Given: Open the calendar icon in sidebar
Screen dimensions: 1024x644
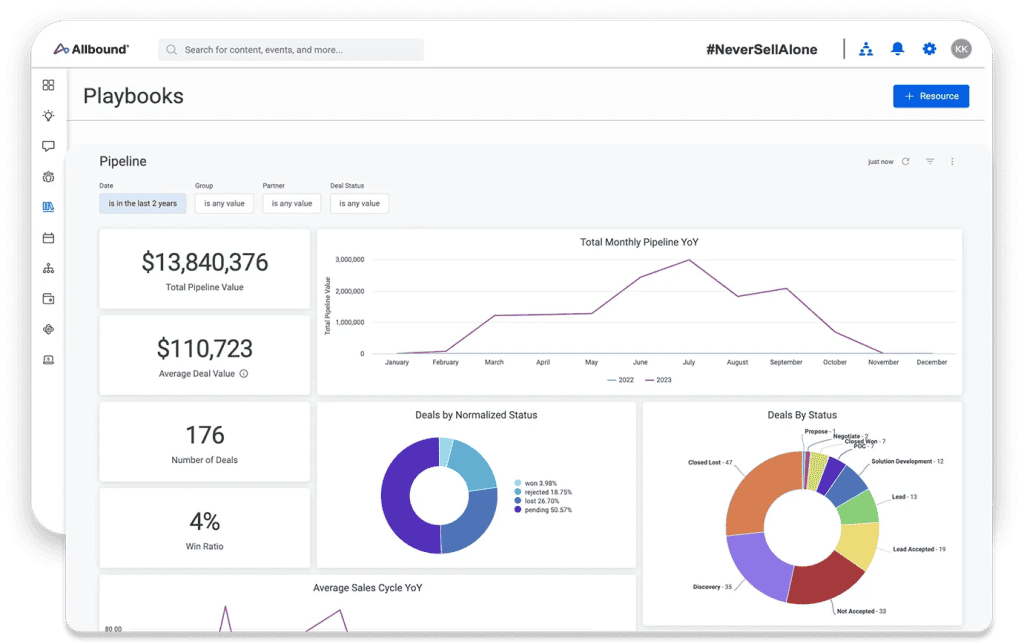Looking at the screenshot, I should (x=48, y=238).
